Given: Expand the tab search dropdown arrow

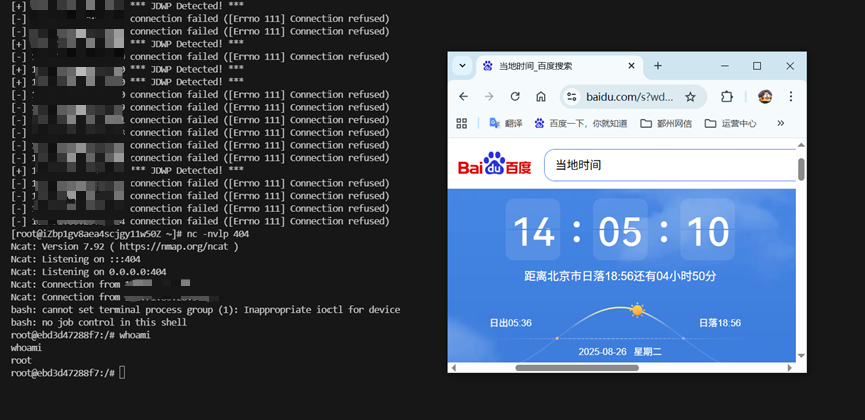Looking at the screenshot, I should [462, 66].
